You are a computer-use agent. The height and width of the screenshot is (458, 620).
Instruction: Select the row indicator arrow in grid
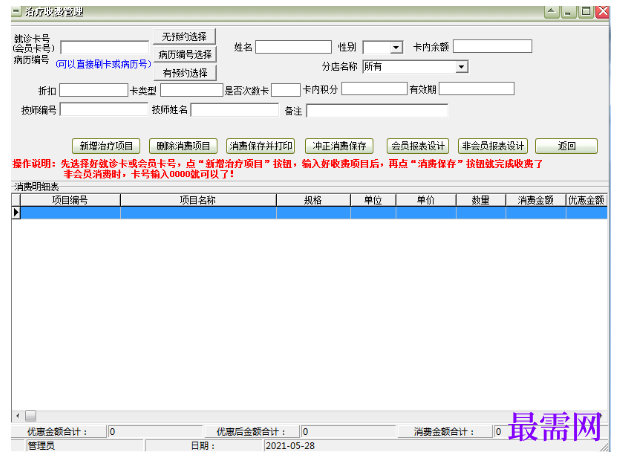16,213
